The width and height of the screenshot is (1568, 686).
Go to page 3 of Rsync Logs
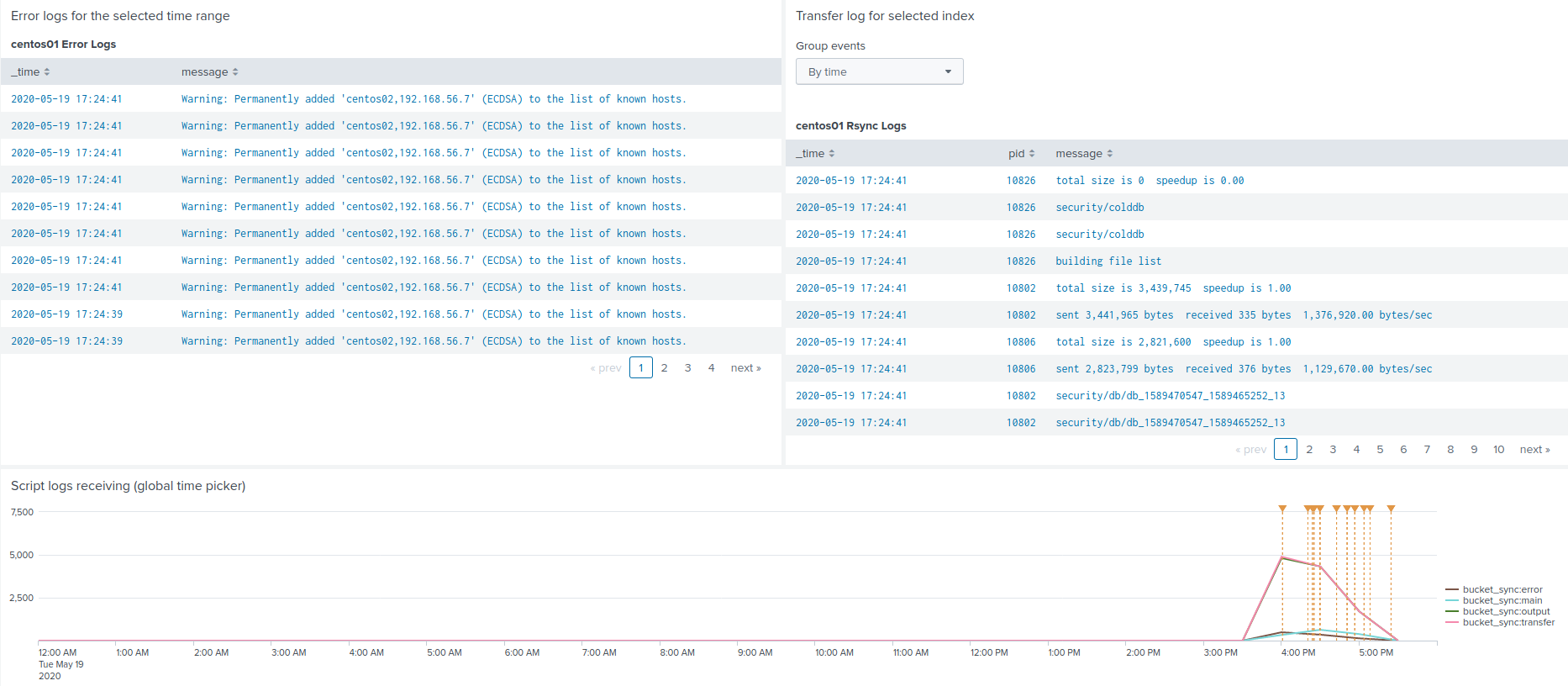[x=1333, y=450]
